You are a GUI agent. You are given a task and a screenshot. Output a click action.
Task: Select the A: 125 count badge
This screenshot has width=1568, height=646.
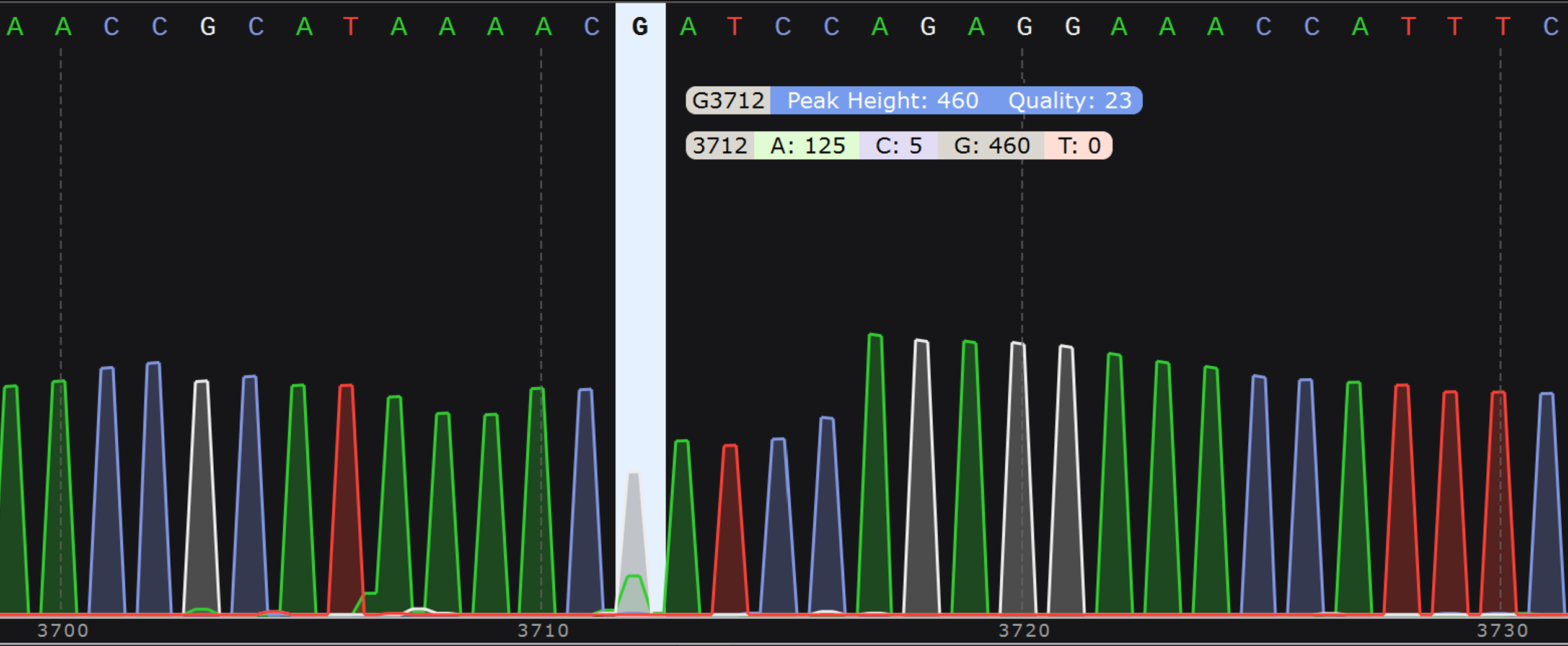(x=807, y=146)
